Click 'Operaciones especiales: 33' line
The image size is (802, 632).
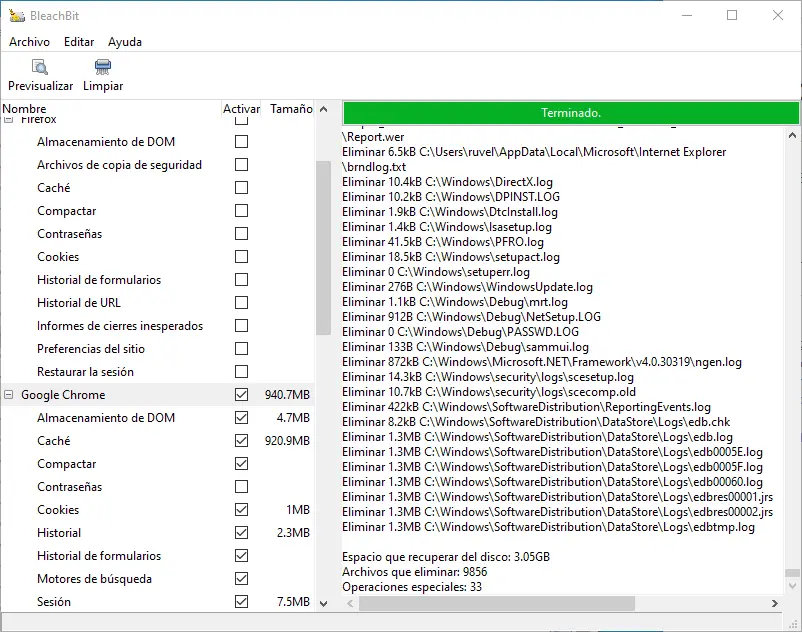pos(412,587)
